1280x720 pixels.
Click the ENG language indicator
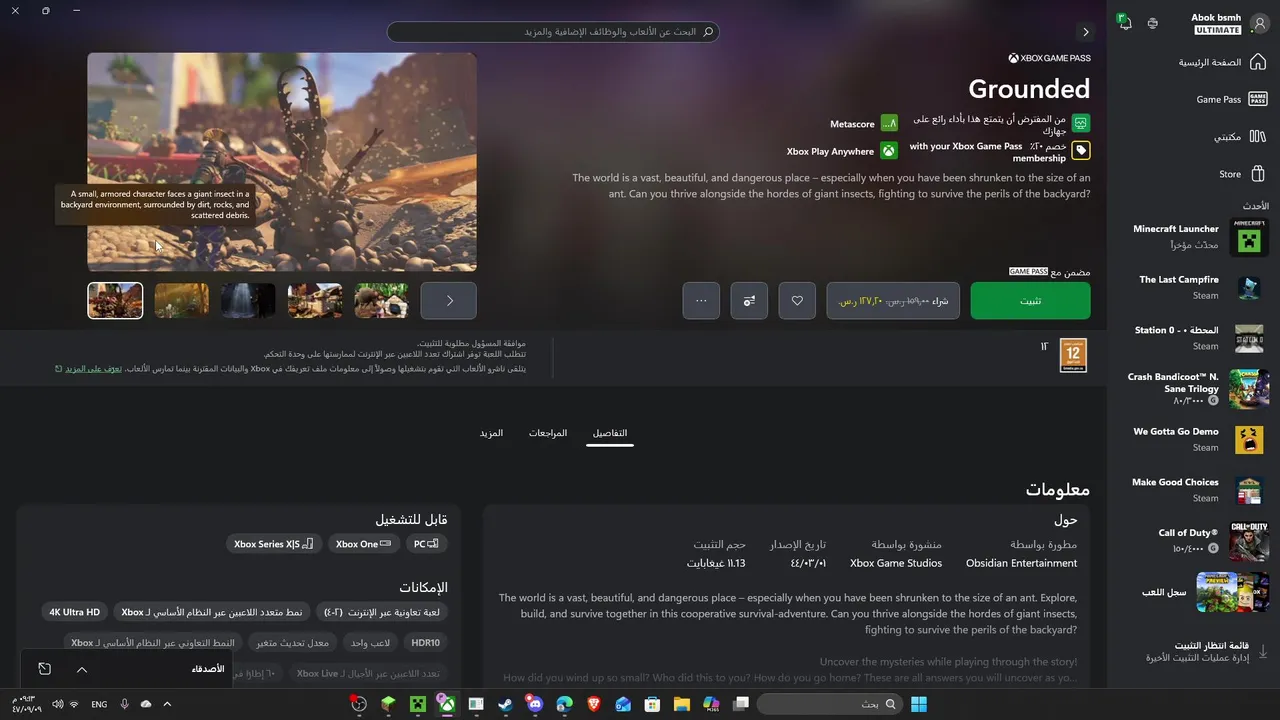tap(99, 704)
